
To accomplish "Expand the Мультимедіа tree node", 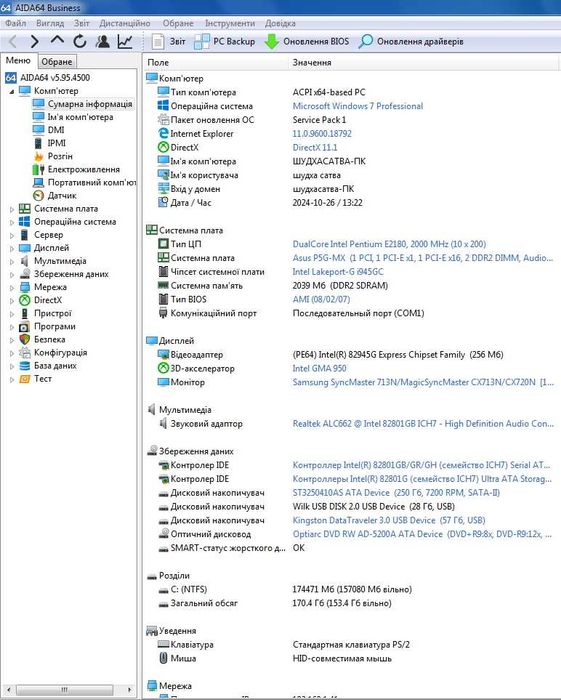I will (x=12, y=261).
